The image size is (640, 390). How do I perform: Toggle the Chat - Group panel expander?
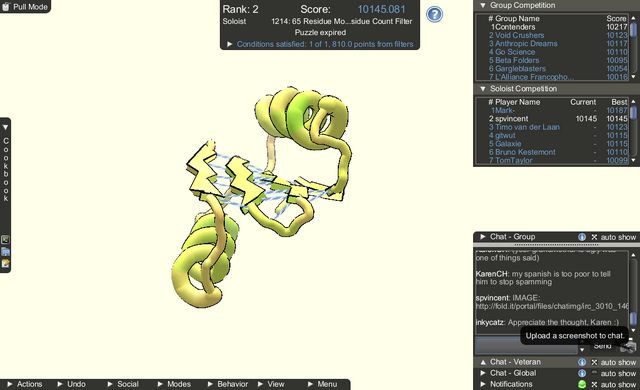(482, 237)
